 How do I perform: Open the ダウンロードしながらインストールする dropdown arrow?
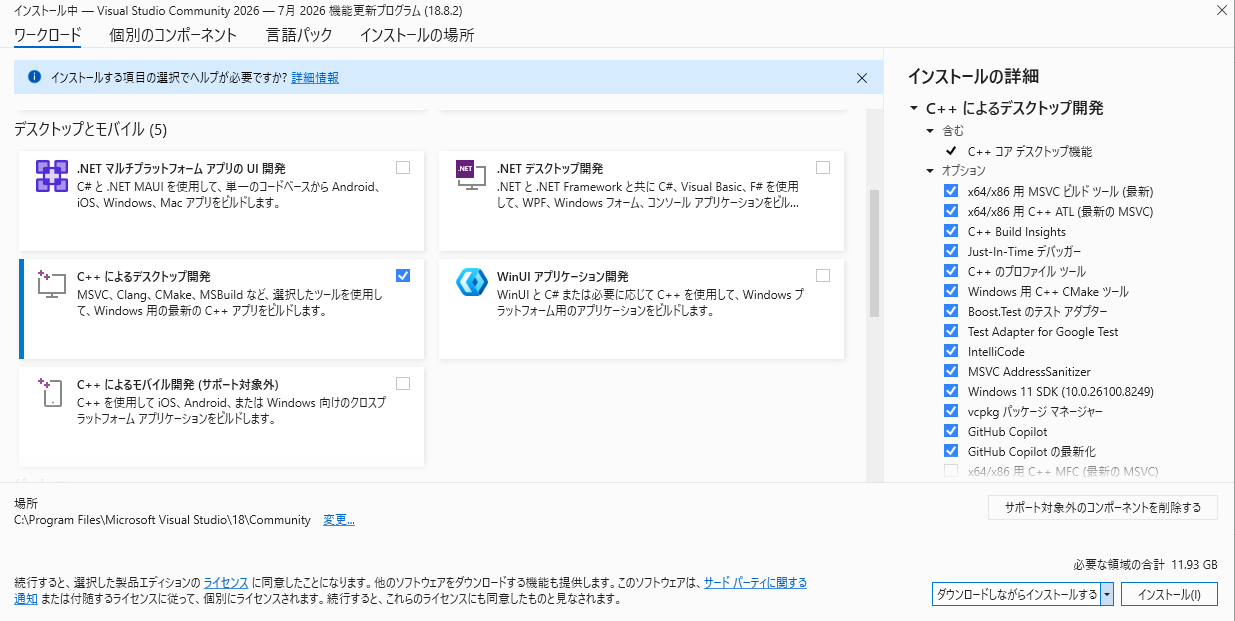[x=1107, y=594]
